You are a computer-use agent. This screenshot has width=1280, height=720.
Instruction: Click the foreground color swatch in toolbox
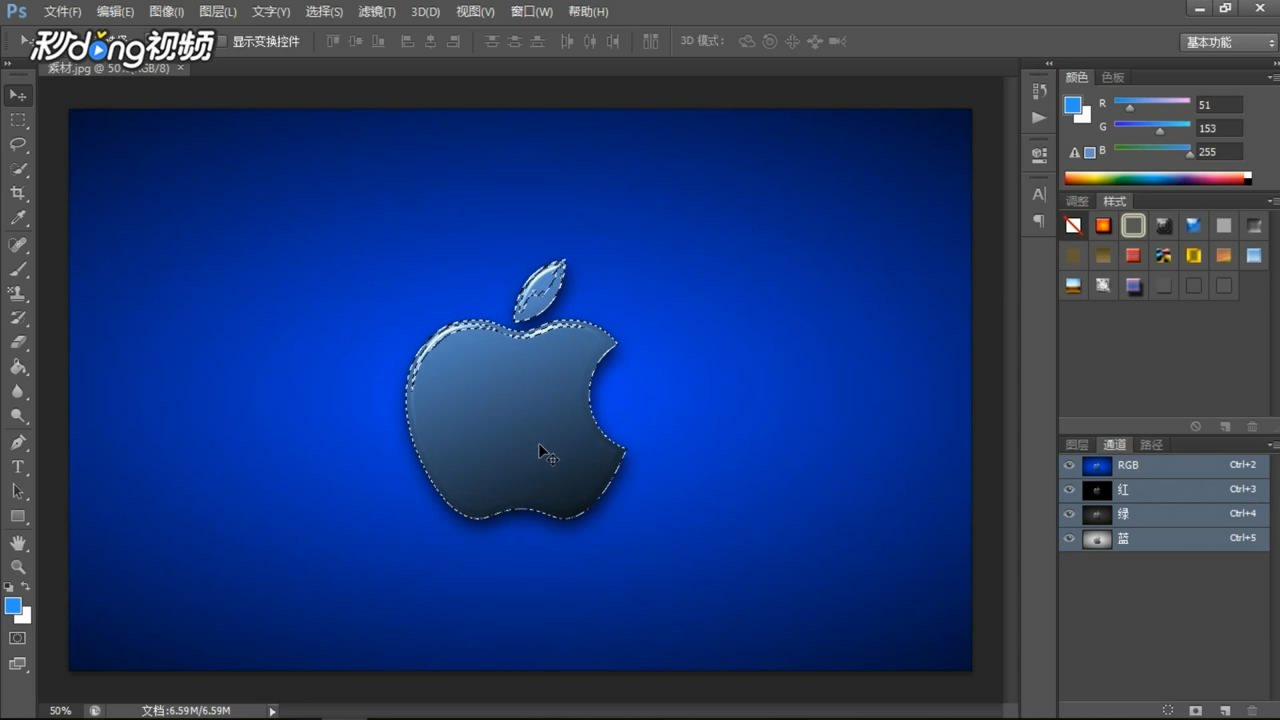(13, 605)
